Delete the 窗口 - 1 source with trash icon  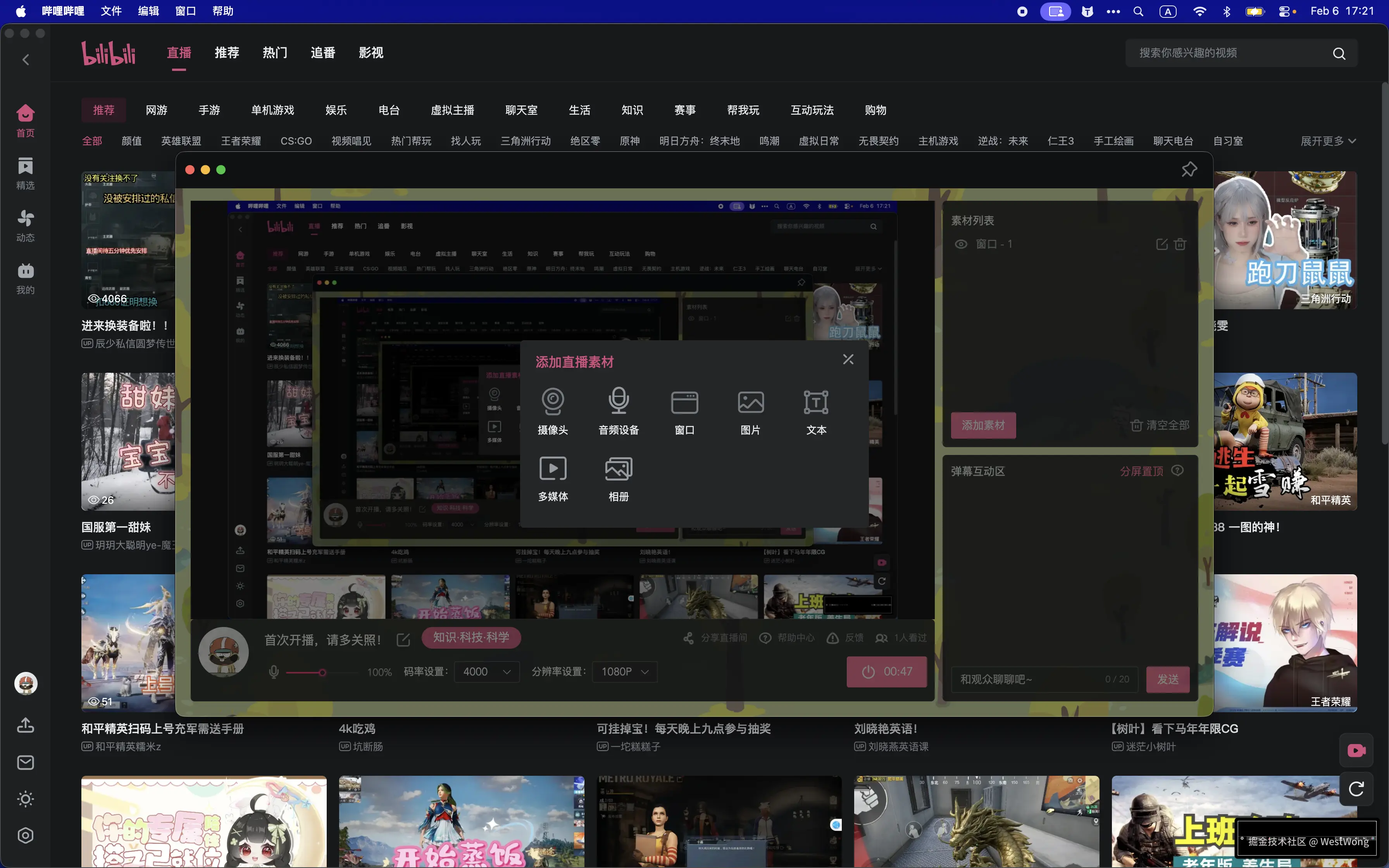(1180, 244)
